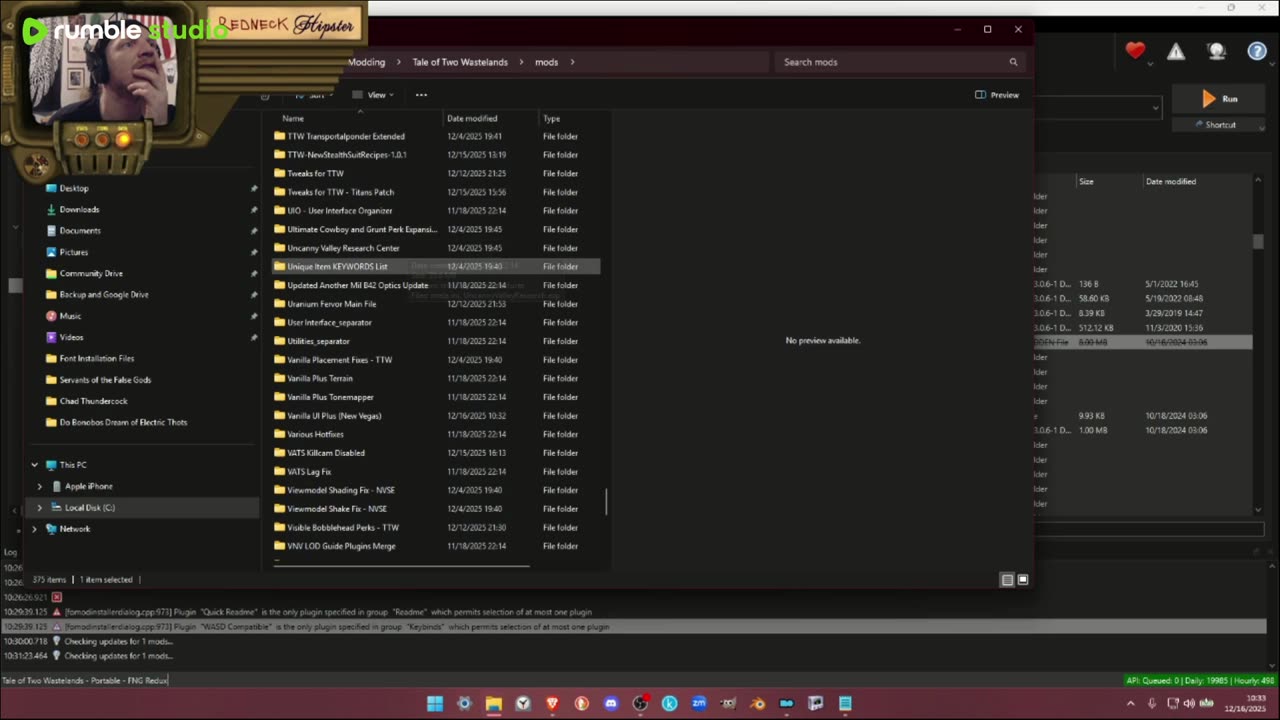Click the update globe icon in Mod Organizer
Image resolution: width=1280 pixels, height=720 pixels.
tap(1217, 51)
